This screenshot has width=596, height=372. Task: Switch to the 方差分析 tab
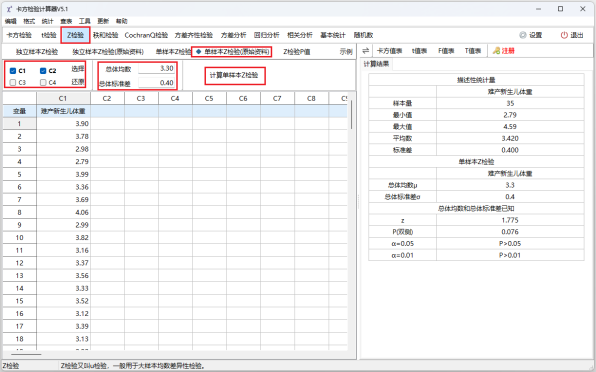(233, 35)
